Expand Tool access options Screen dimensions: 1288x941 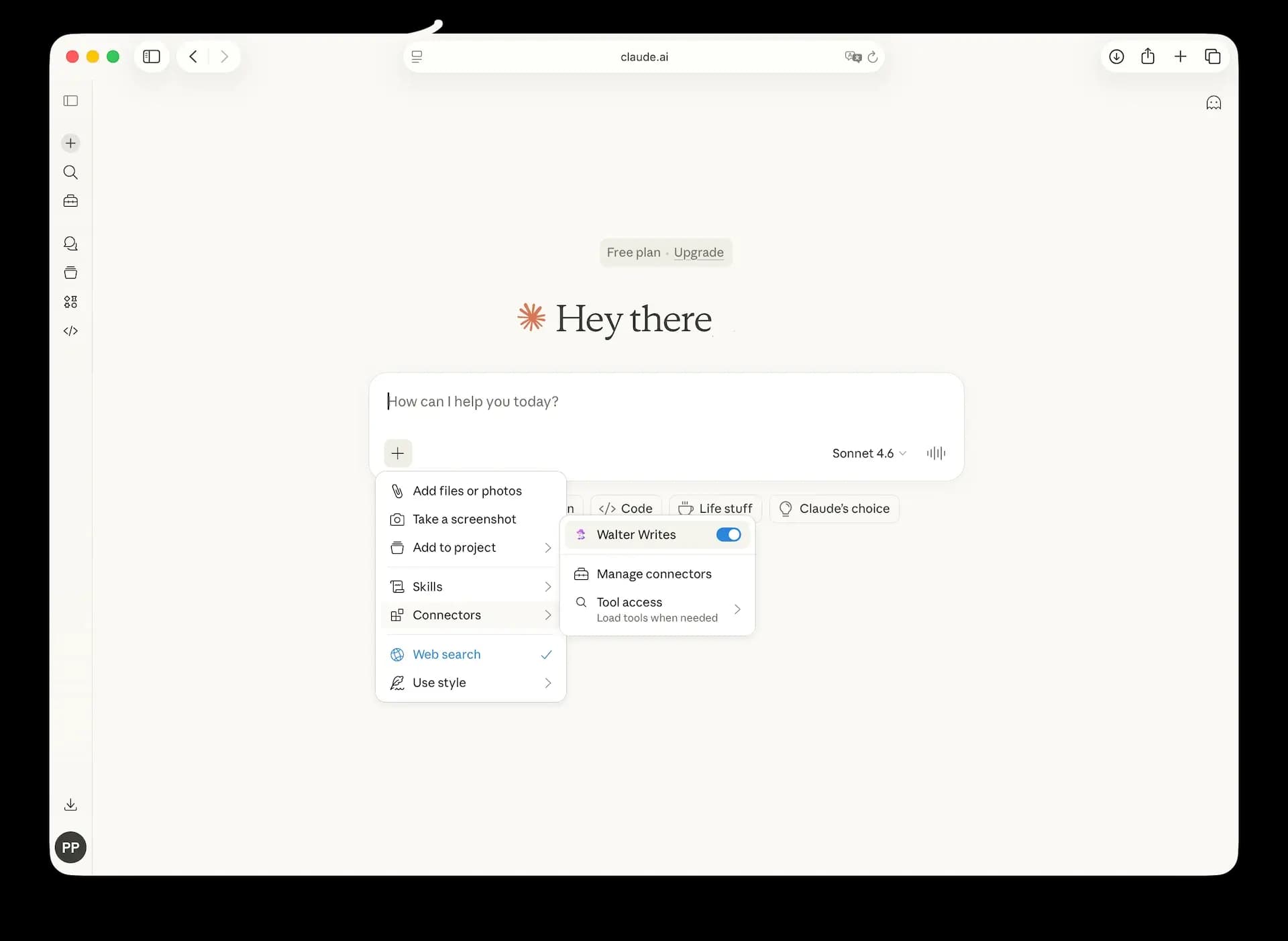(657, 609)
